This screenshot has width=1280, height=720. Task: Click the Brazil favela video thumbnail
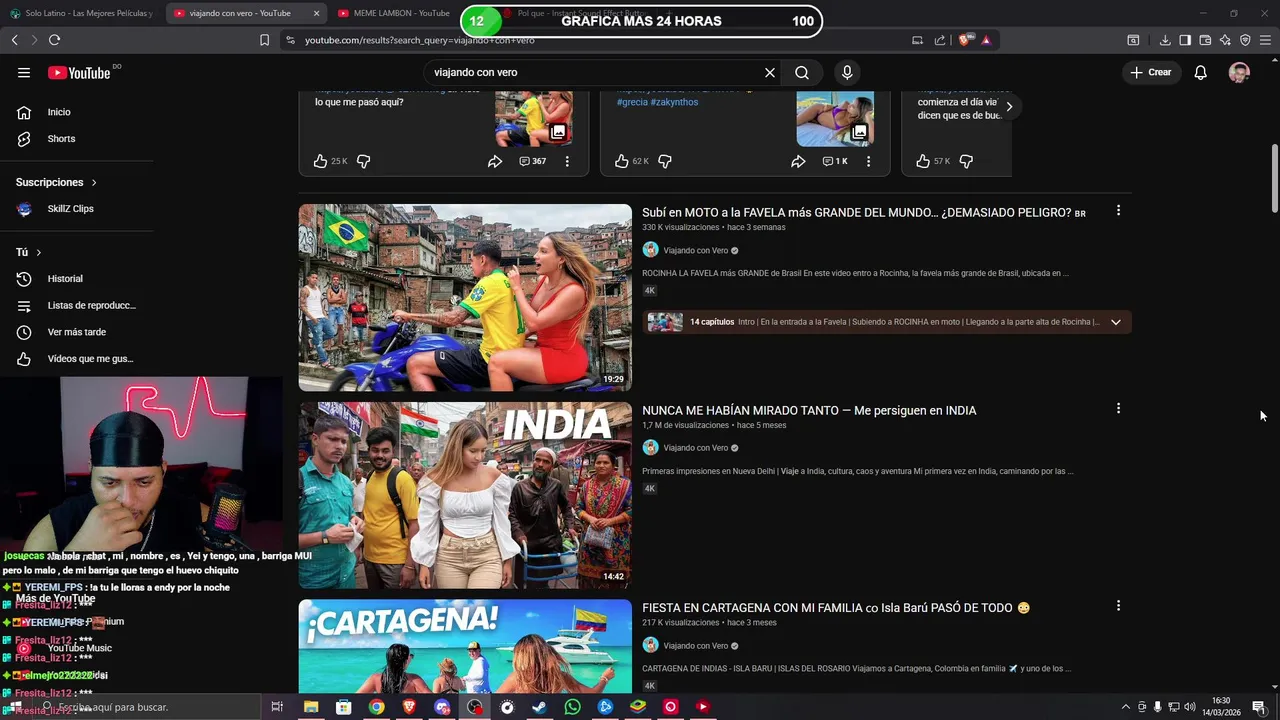pos(465,297)
